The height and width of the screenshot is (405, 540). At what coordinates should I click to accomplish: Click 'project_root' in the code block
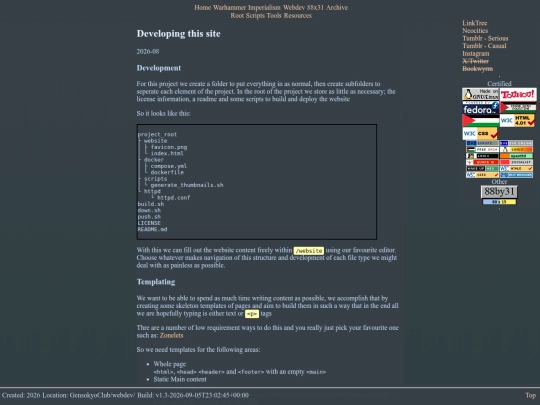click(x=157, y=134)
